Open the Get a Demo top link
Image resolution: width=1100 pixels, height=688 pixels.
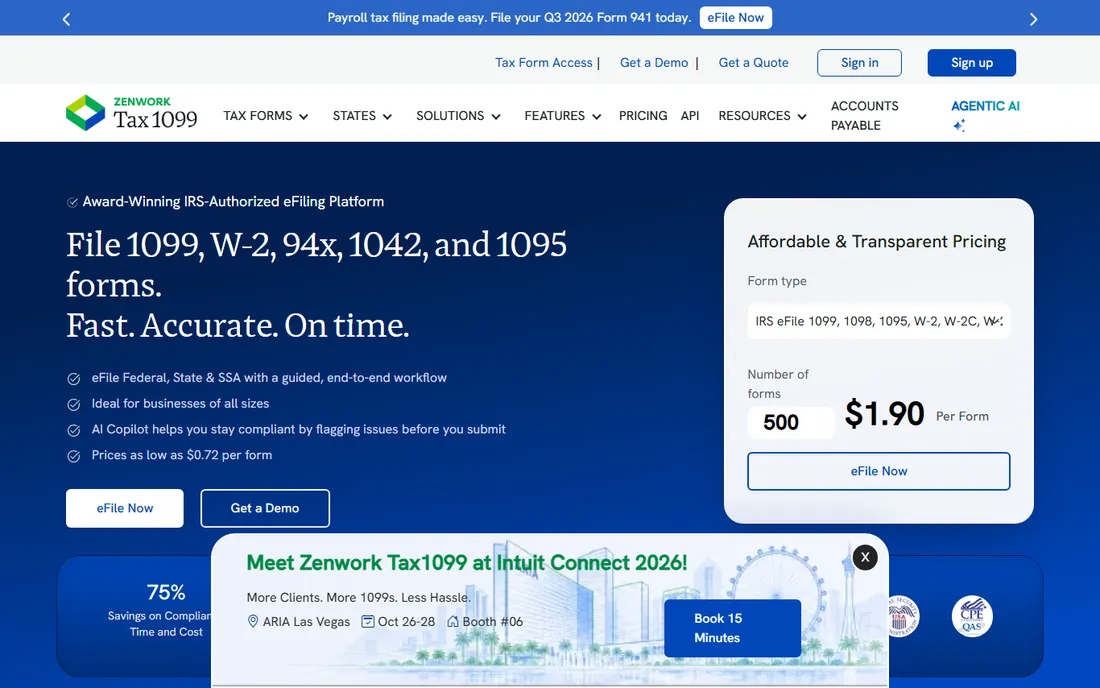point(654,62)
